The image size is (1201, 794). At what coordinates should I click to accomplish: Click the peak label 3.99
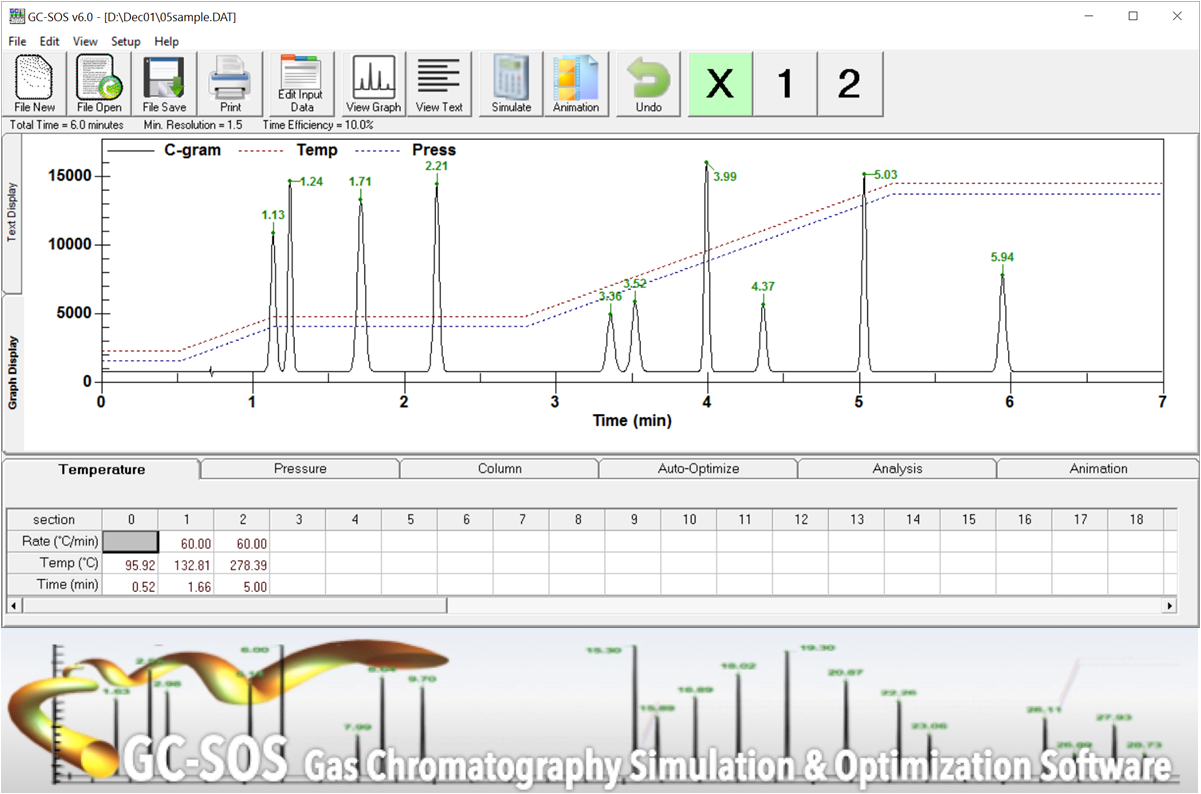(x=725, y=177)
